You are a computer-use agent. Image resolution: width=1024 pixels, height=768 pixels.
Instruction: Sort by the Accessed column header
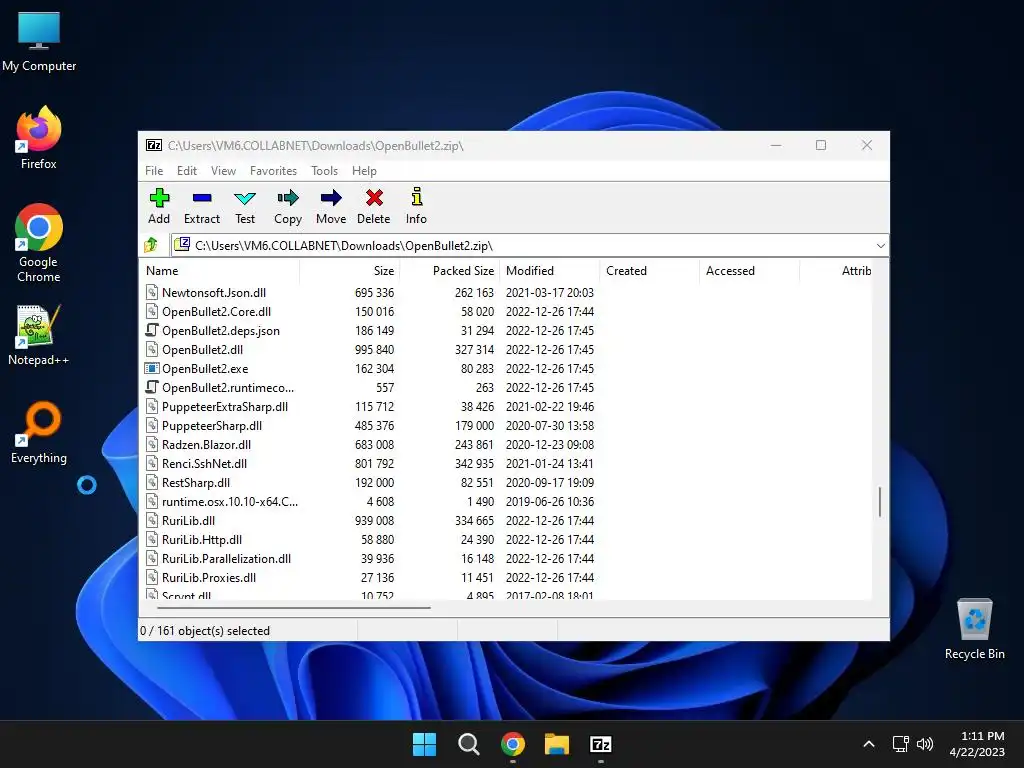pyautogui.click(x=749, y=270)
